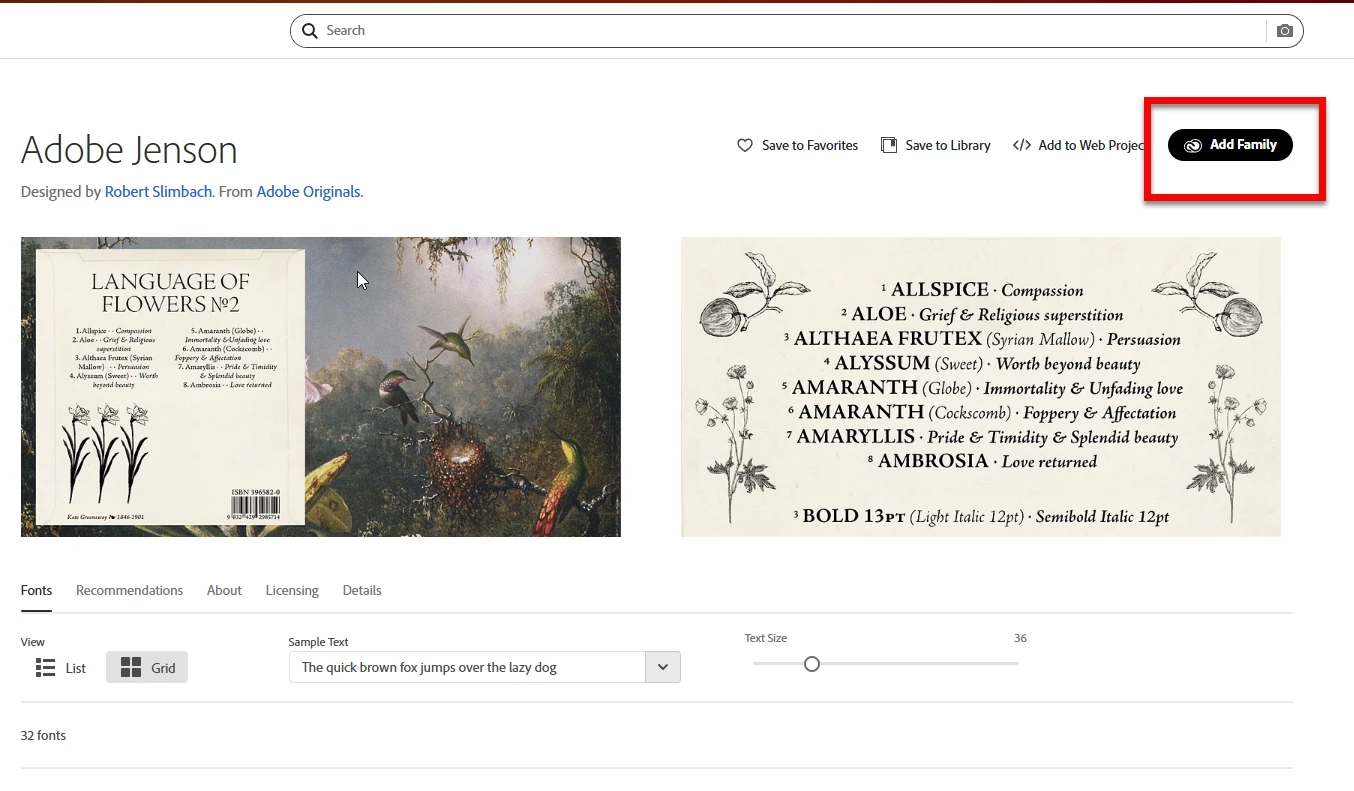Click the List view icon
This screenshot has height=791, width=1354.
tap(45, 668)
